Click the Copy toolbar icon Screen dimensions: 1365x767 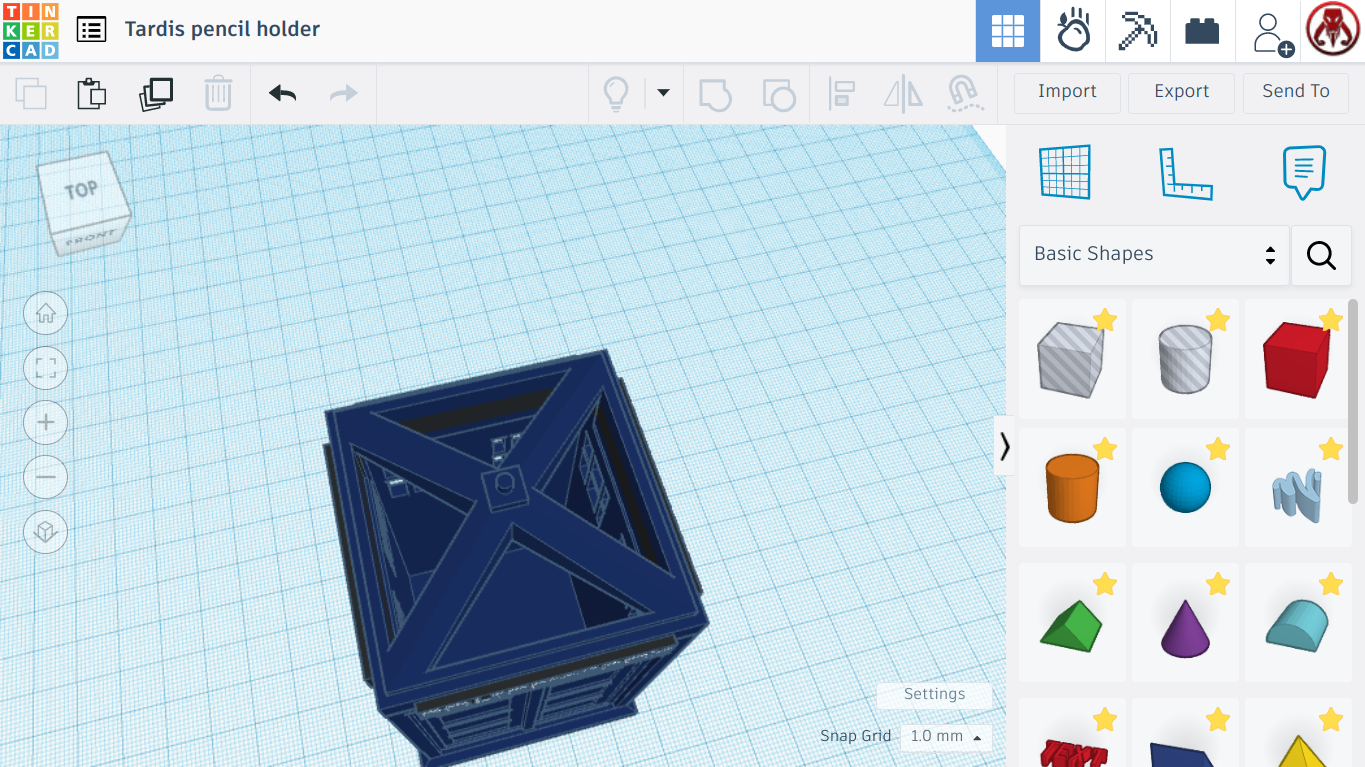[31, 94]
